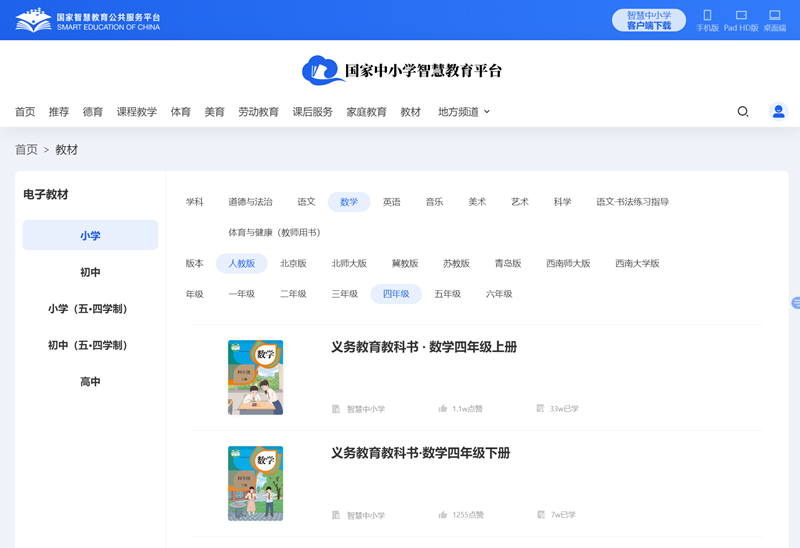Open the 数学四年级上册 book cover
The height and width of the screenshot is (548, 800).
256,378
